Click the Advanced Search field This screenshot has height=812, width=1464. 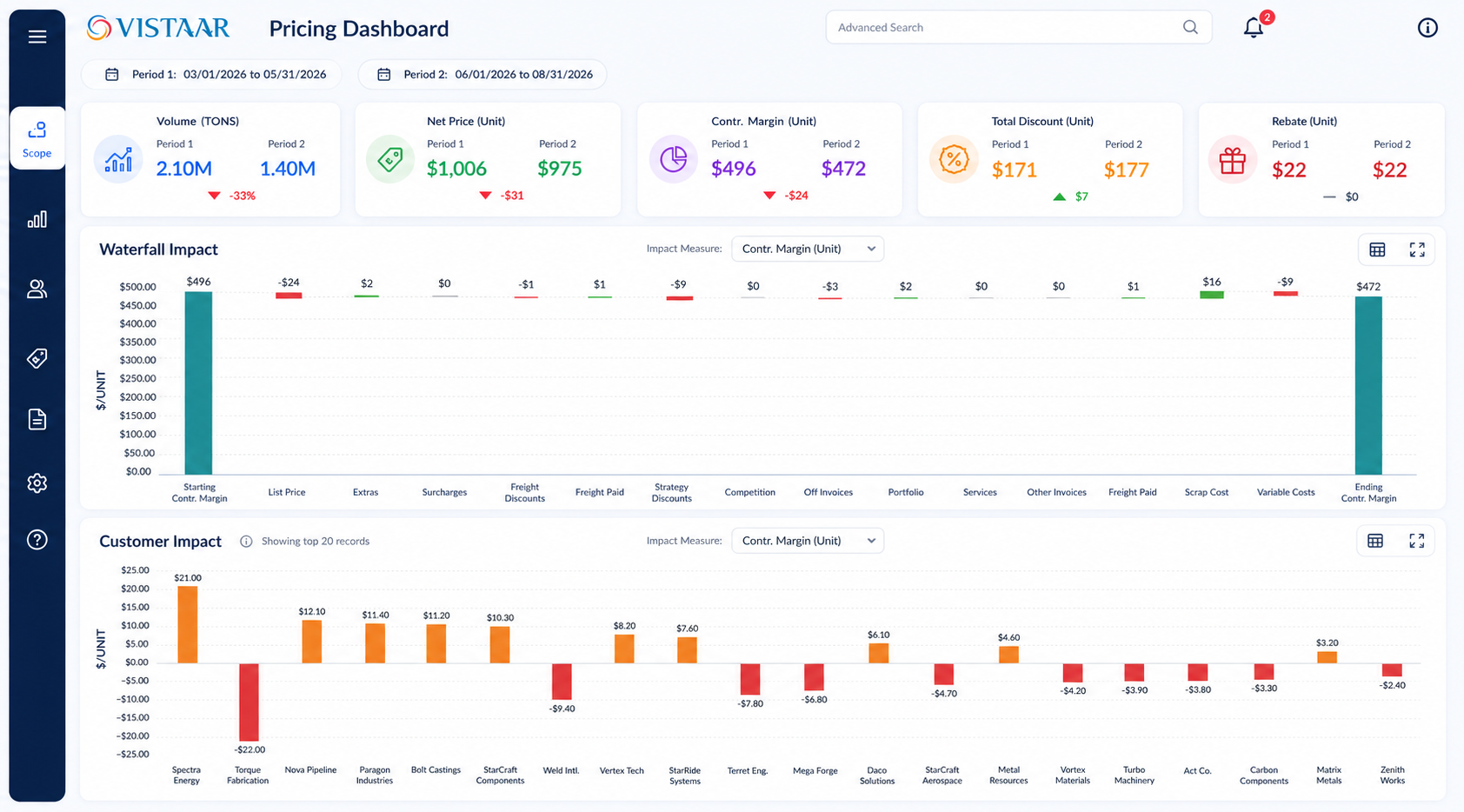(1019, 28)
